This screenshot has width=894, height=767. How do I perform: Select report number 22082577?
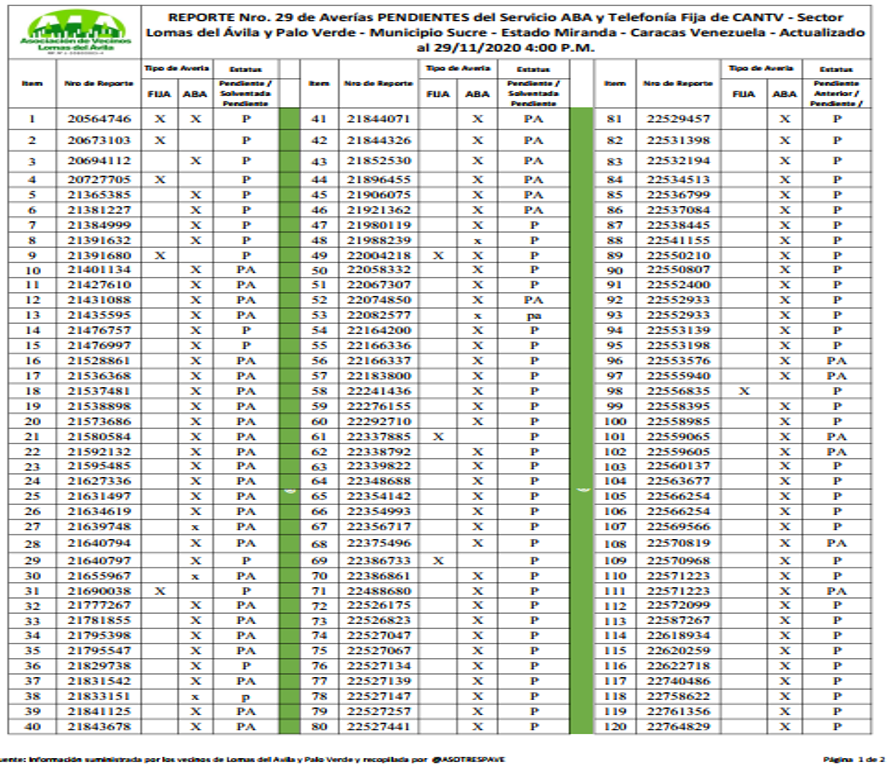pos(379,315)
